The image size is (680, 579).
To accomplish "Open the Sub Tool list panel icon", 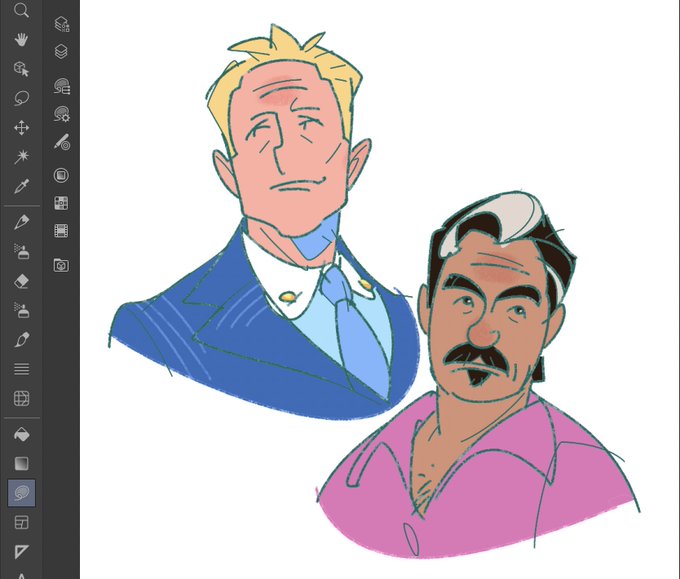I will (62, 86).
